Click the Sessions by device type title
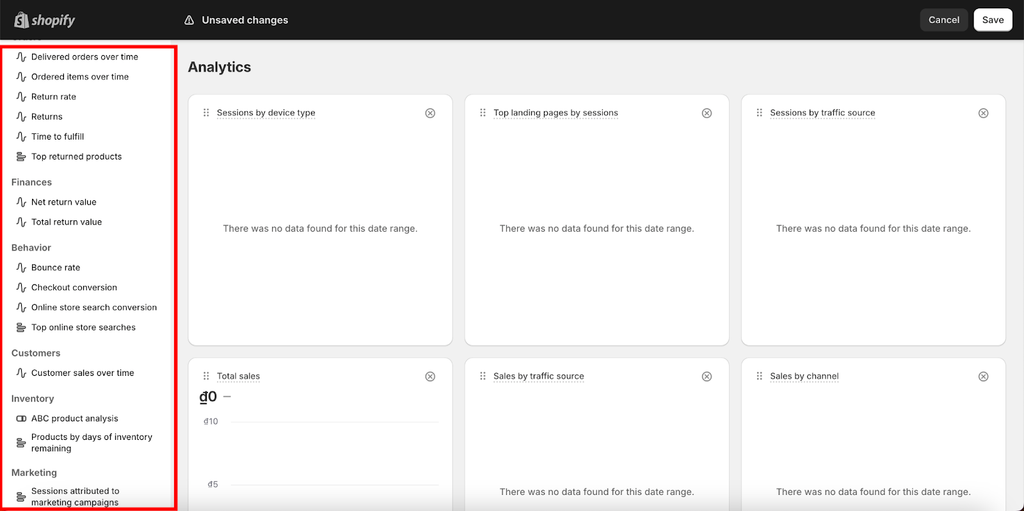Viewport: 1024px width, 511px height. [266, 113]
